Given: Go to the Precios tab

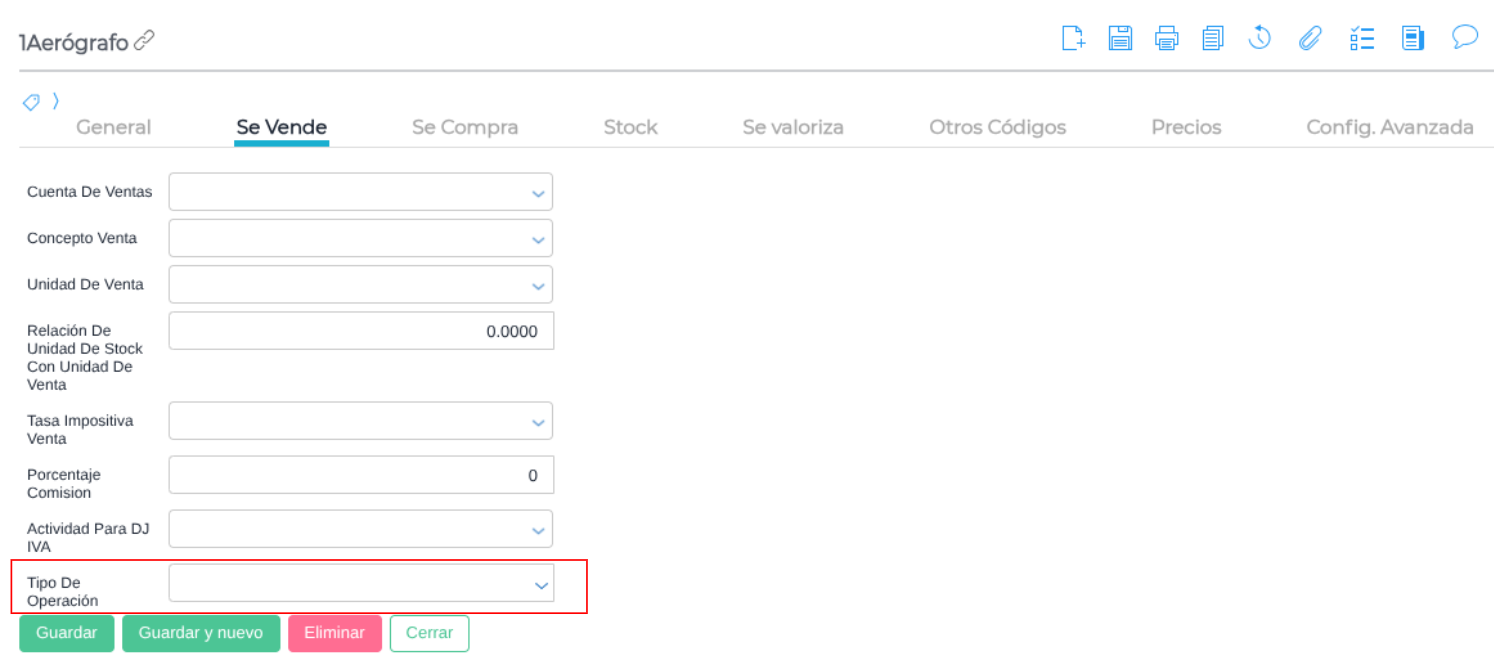Looking at the screenshot, I should [1186, 127].
